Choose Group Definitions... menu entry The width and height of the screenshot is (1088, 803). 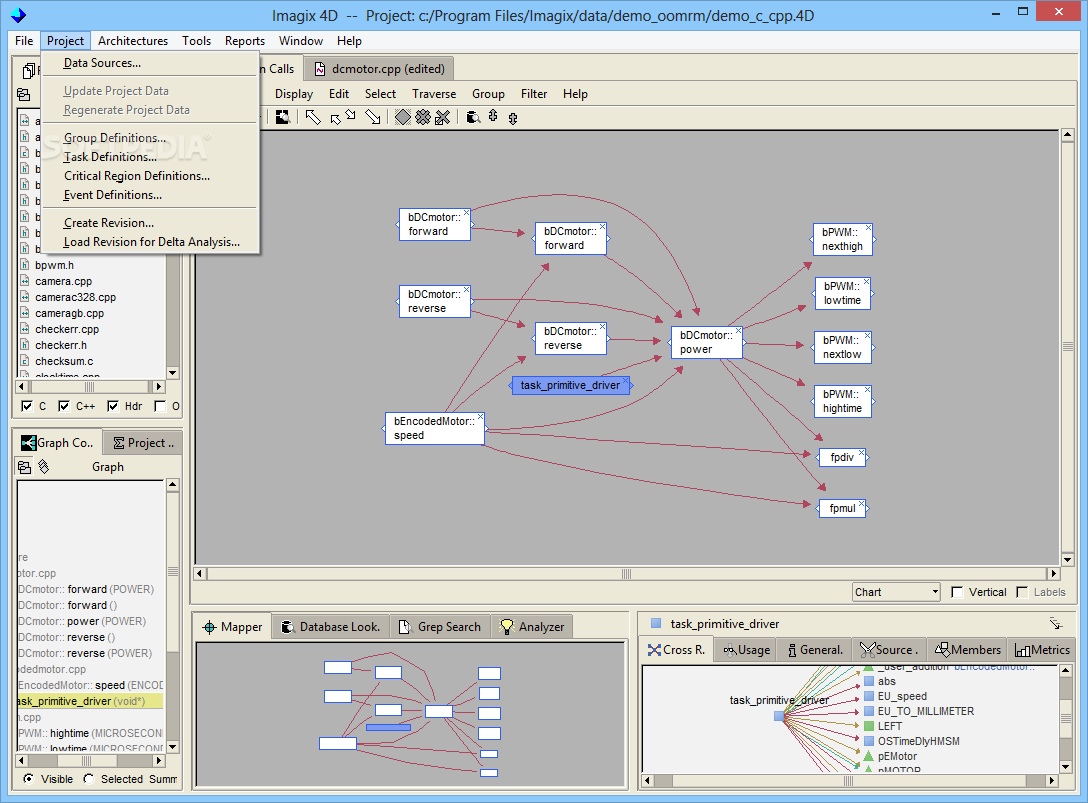pyautogui.click(x=114, y=138)
